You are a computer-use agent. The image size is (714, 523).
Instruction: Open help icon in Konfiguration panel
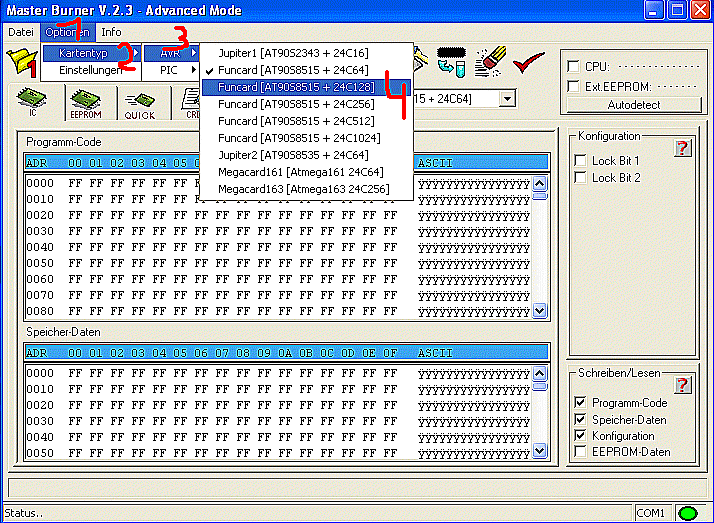[683, 148]
